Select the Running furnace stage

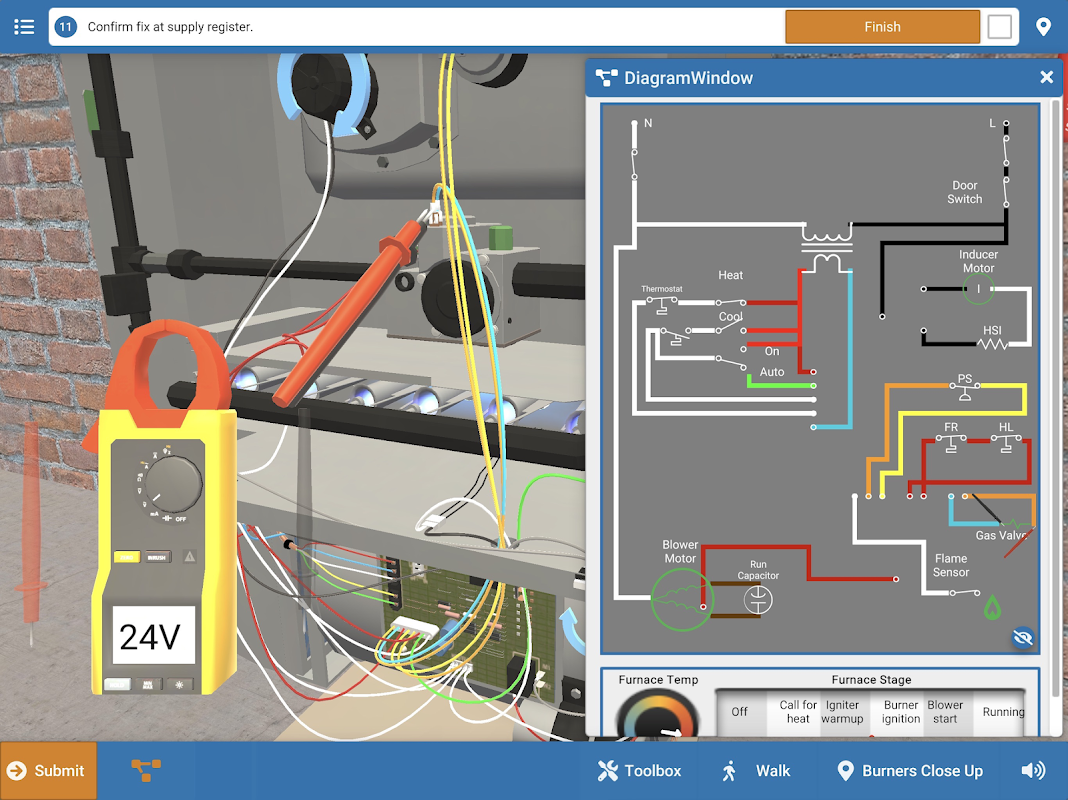click(x=1003, y=712)
